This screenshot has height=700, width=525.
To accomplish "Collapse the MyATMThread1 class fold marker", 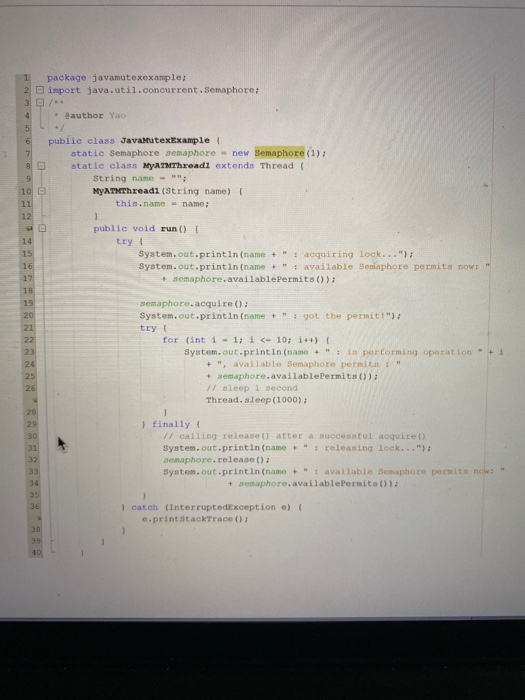I will click(41, 166).
